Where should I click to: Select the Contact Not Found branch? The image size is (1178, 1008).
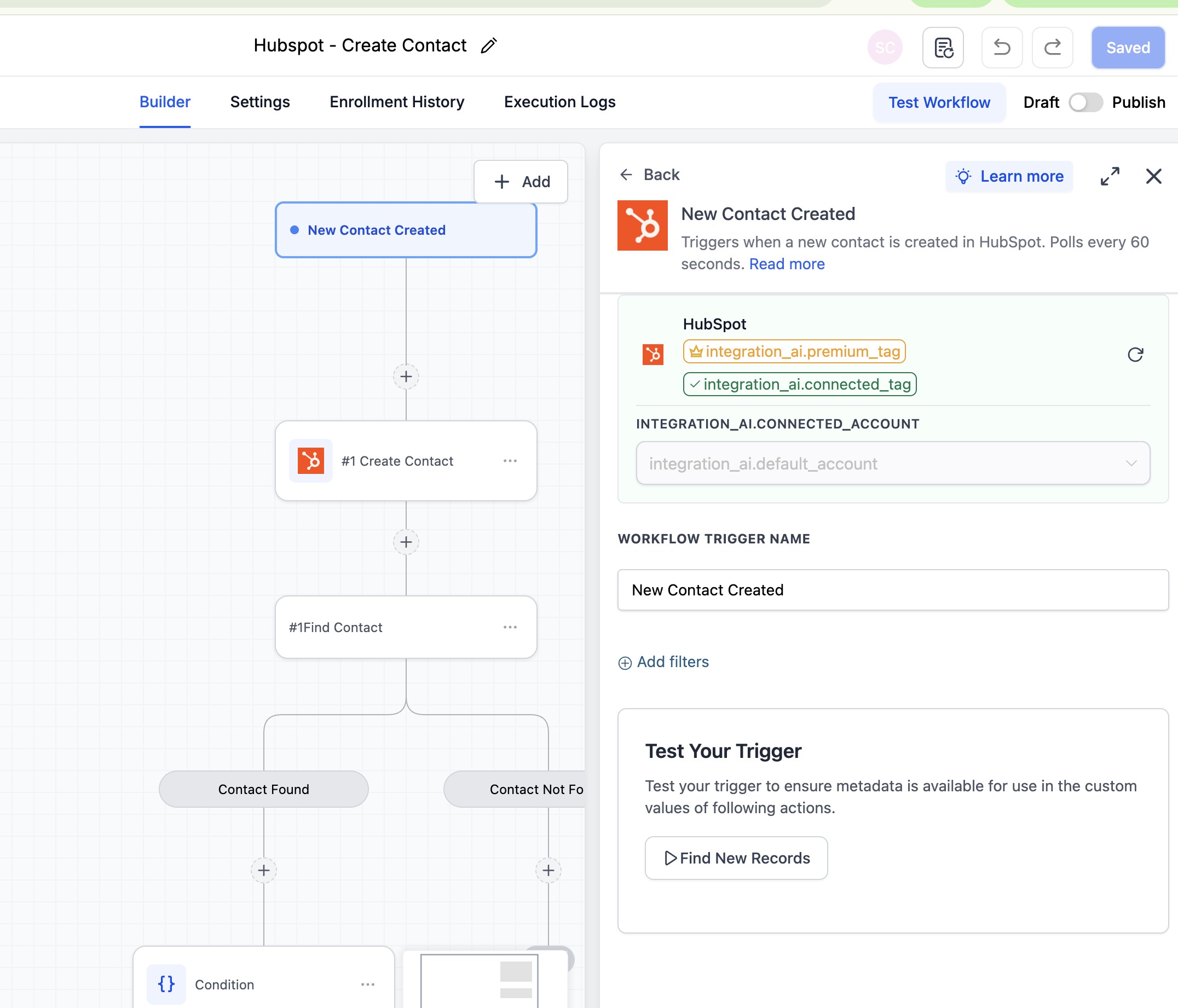515,789
